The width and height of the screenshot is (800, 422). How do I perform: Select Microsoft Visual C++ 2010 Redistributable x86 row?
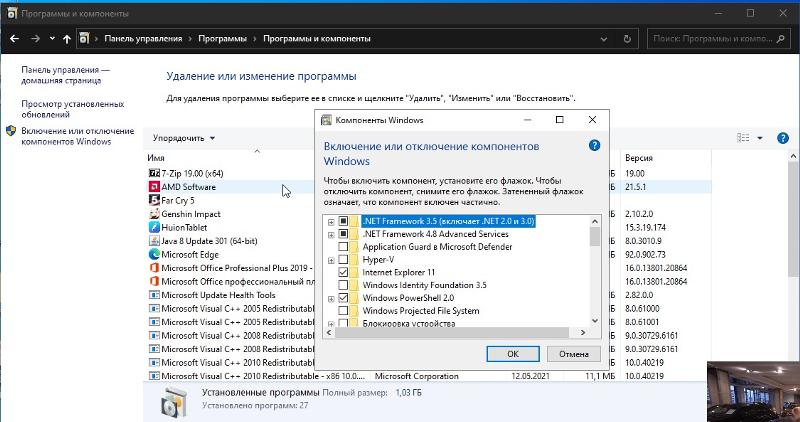[x=427, y=376]
